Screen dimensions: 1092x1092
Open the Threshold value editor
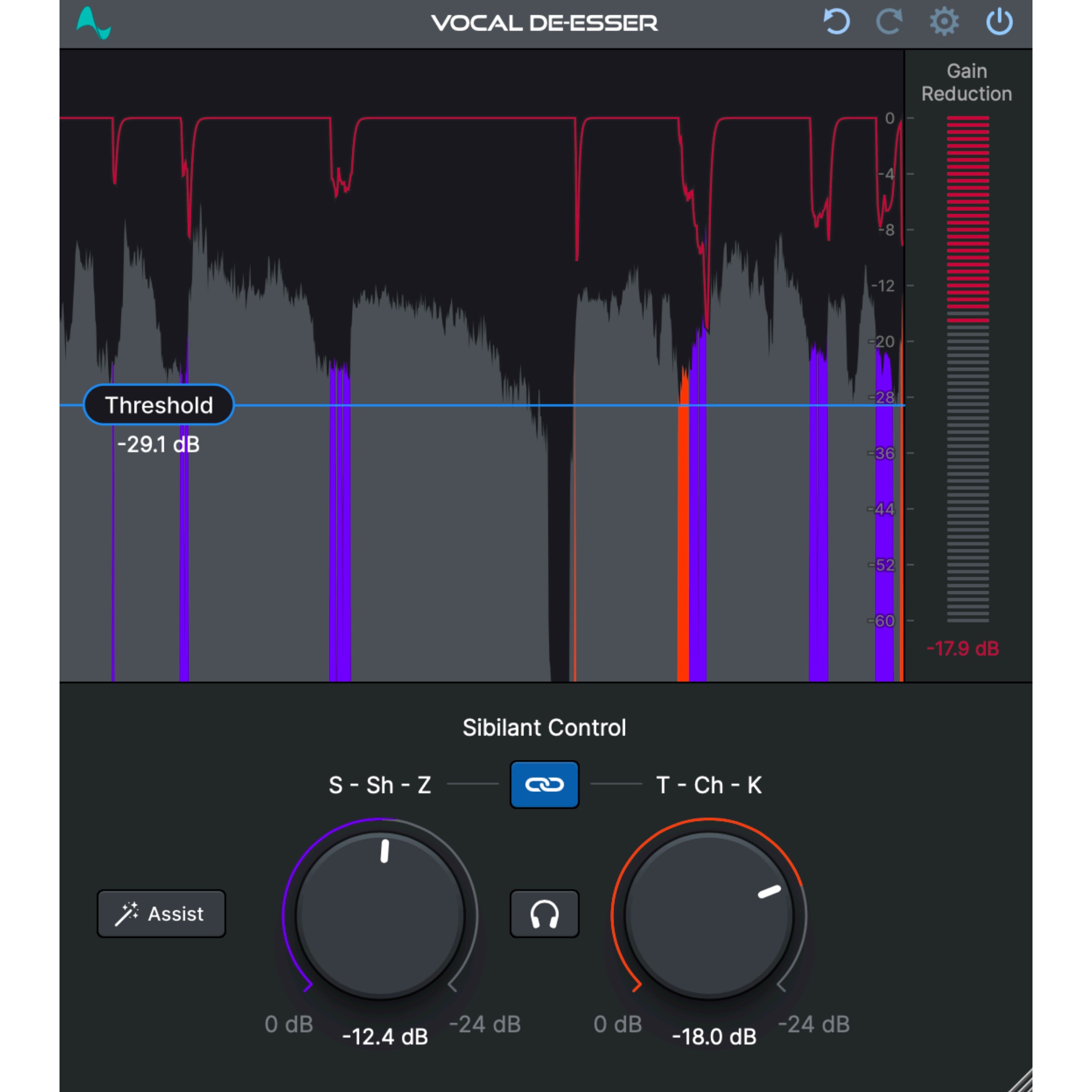click(159, 405)
